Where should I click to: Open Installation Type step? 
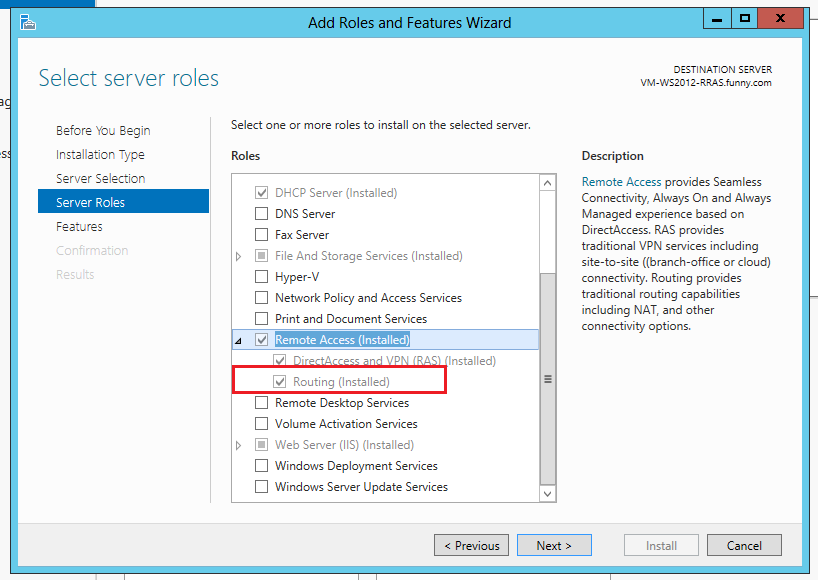100,154
